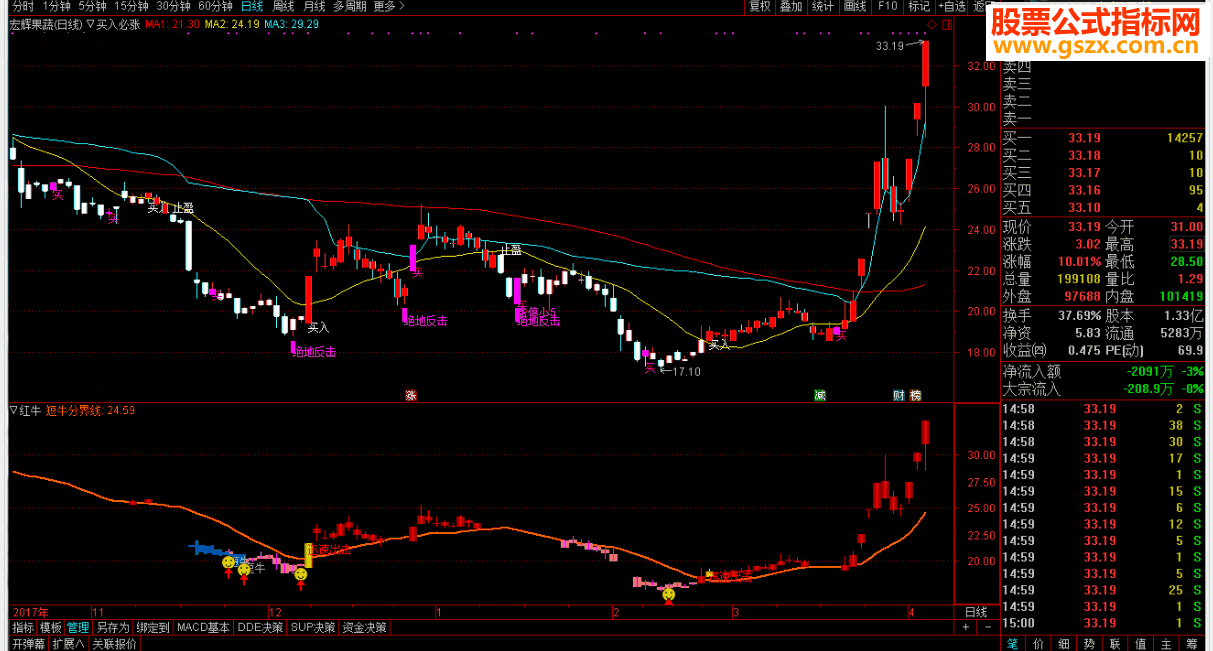This screenshot has width=1213, height=651.
Task: Click the minus zoom button near 日线
Action: [989, 627]
